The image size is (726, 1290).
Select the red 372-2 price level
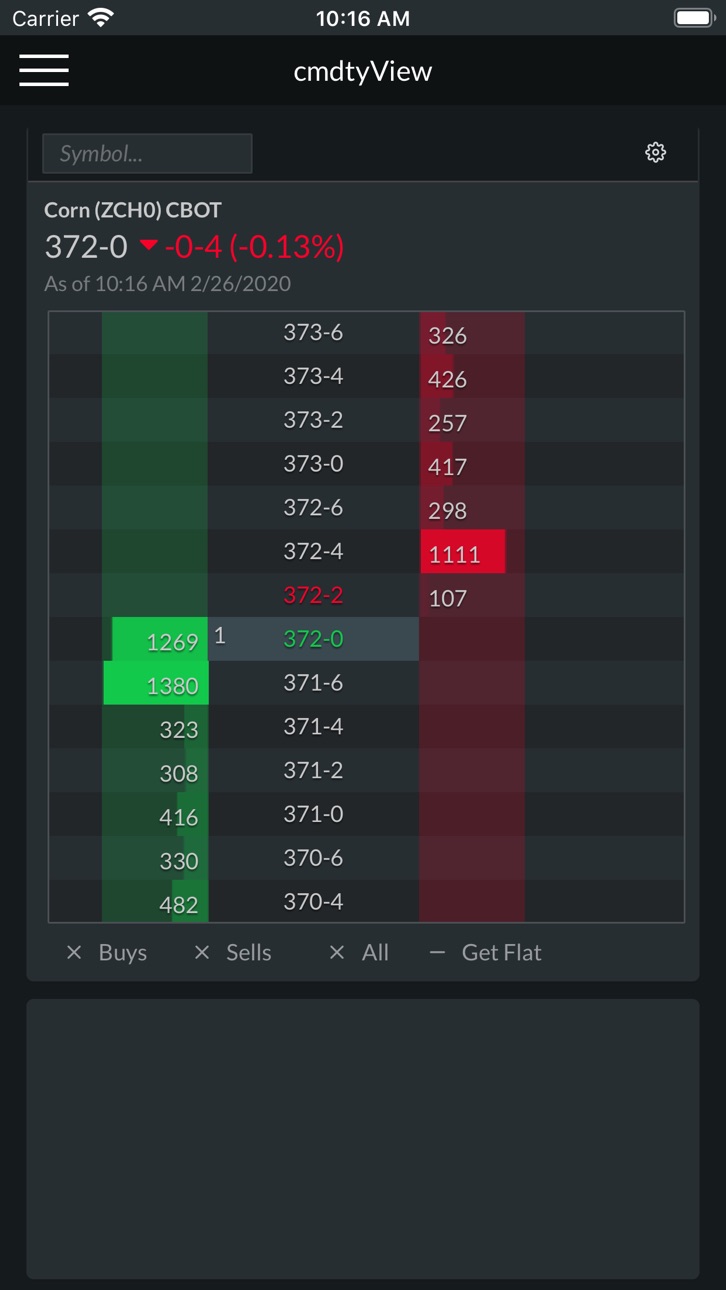313,595
